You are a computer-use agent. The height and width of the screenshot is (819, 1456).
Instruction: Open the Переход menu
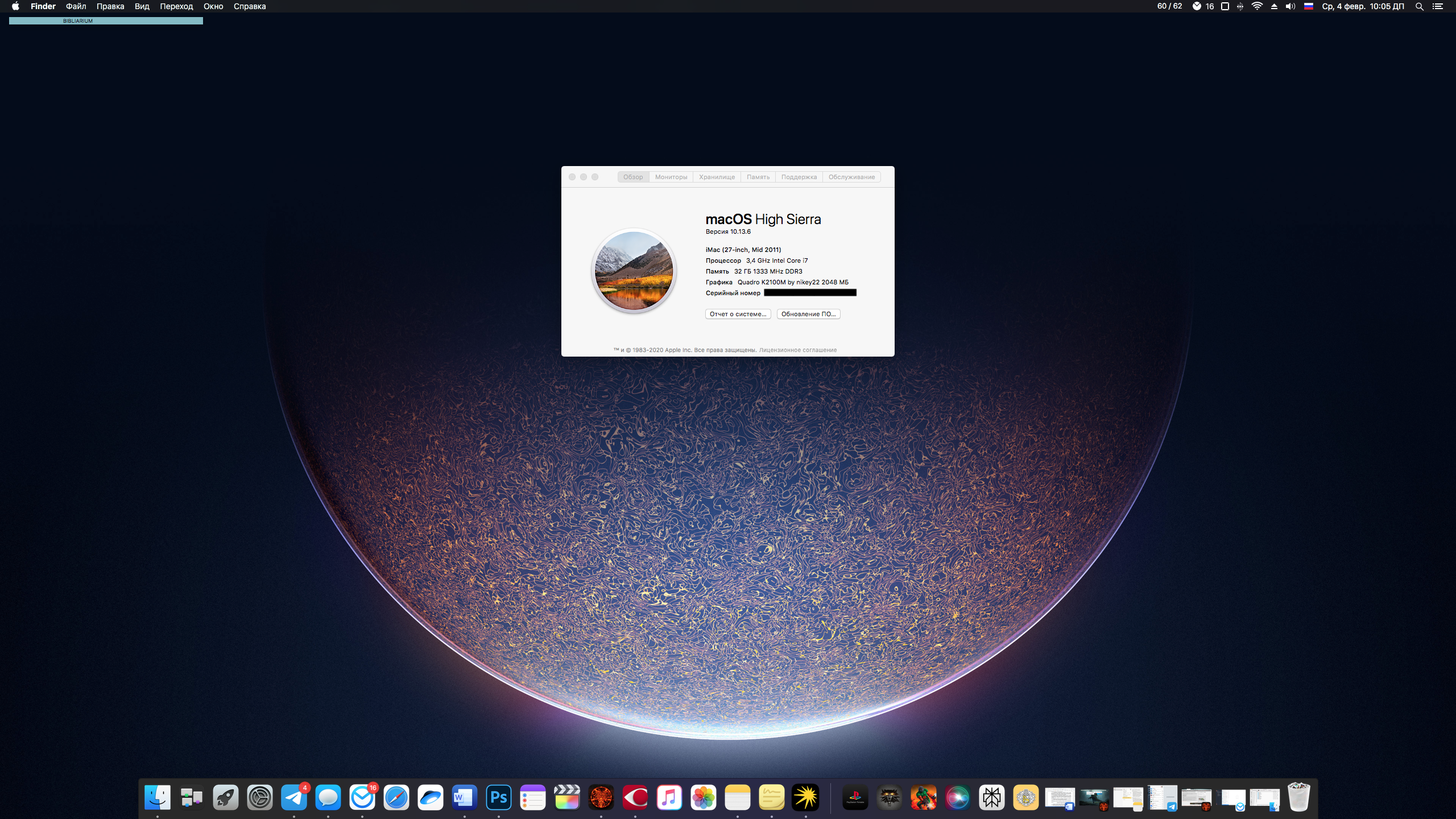coord(176,6)
